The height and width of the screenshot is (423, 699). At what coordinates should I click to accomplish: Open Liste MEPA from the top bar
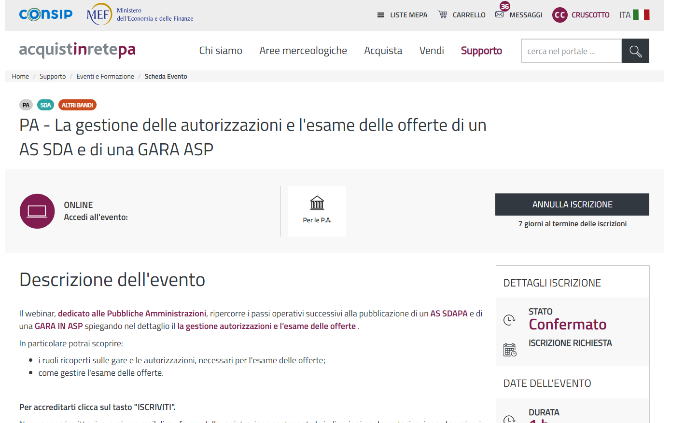[x=402, y=15]
